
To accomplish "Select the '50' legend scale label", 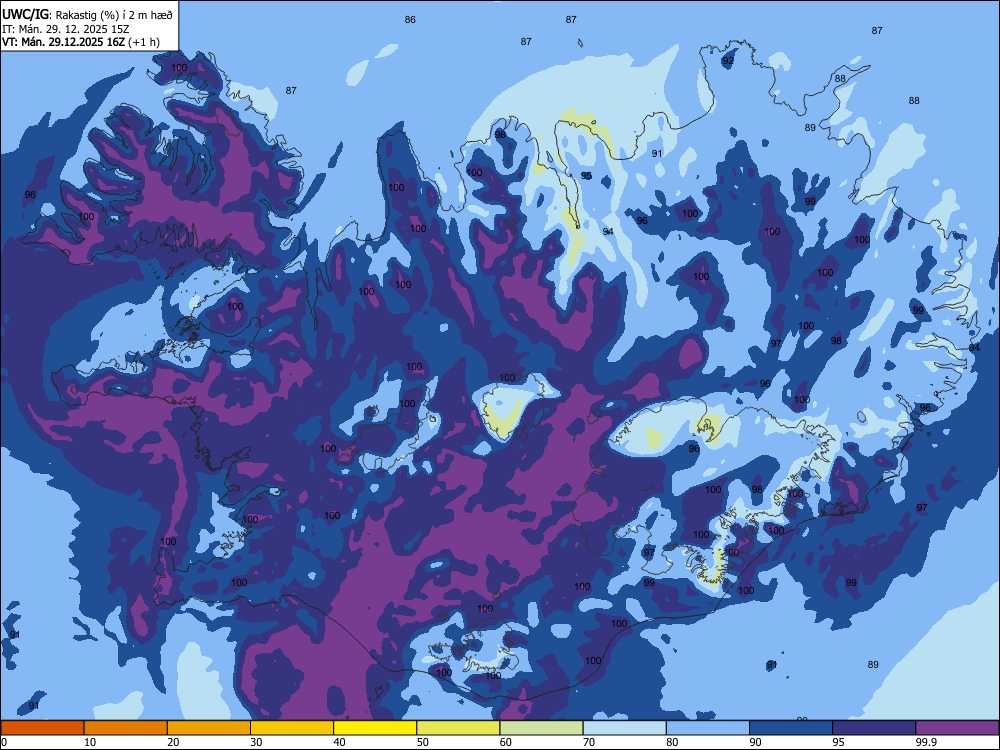I will pos(423,742).
